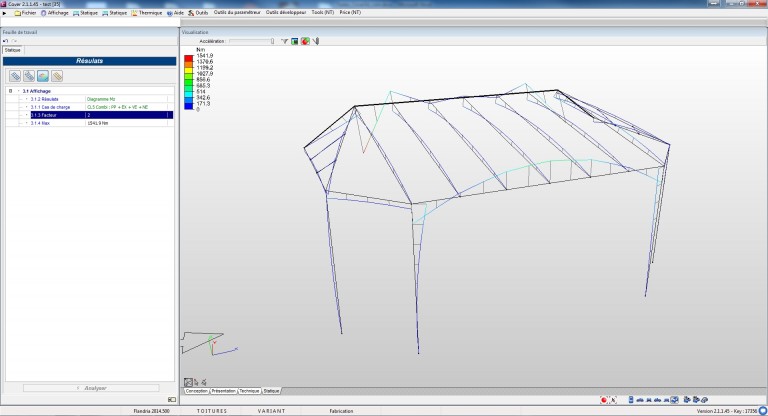Click the green square icon in Visualisation toolbar
Screen dimensions: 768x416
tap(295, 42)
